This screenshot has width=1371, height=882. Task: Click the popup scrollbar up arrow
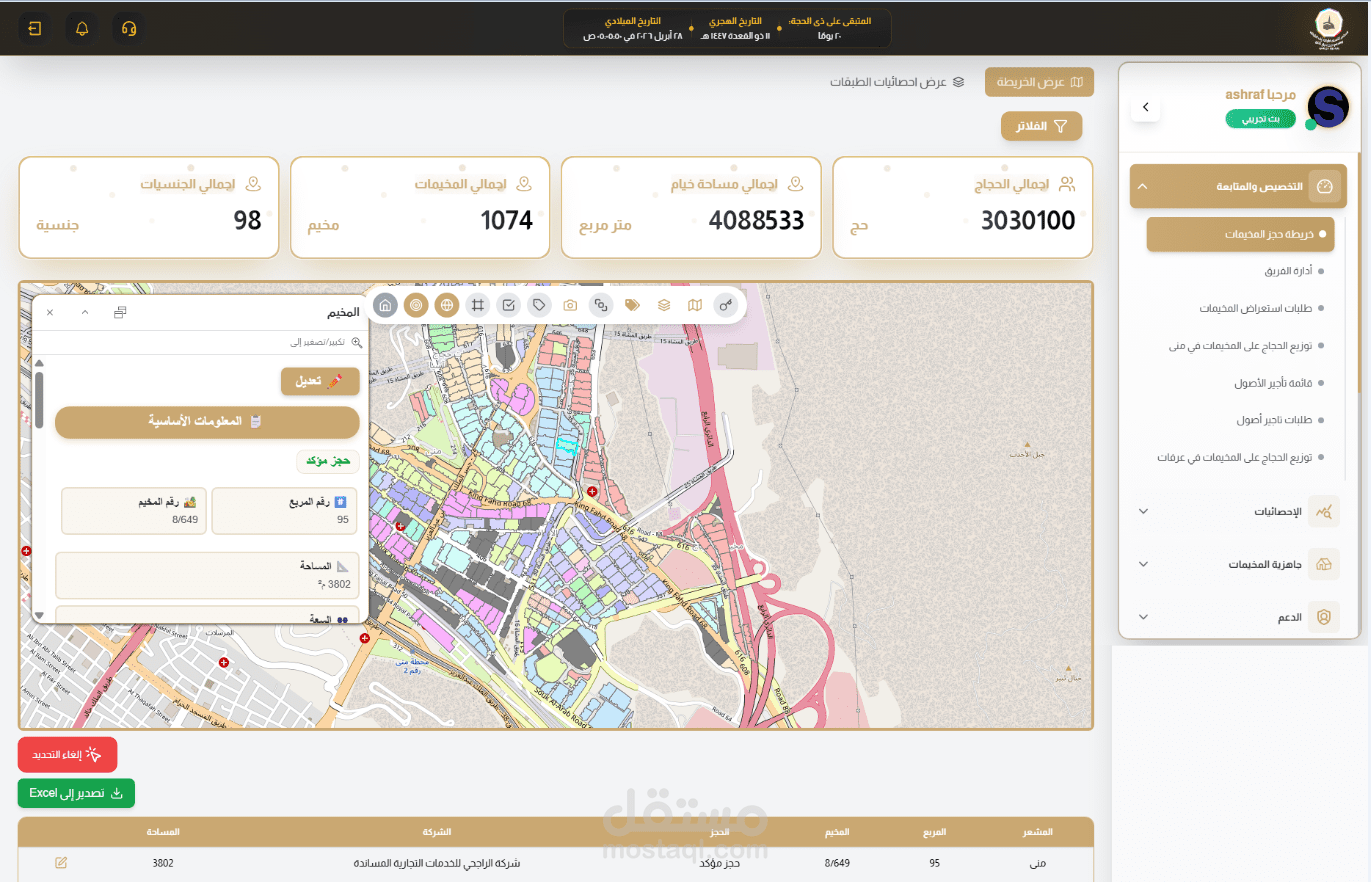pos(39,365)
